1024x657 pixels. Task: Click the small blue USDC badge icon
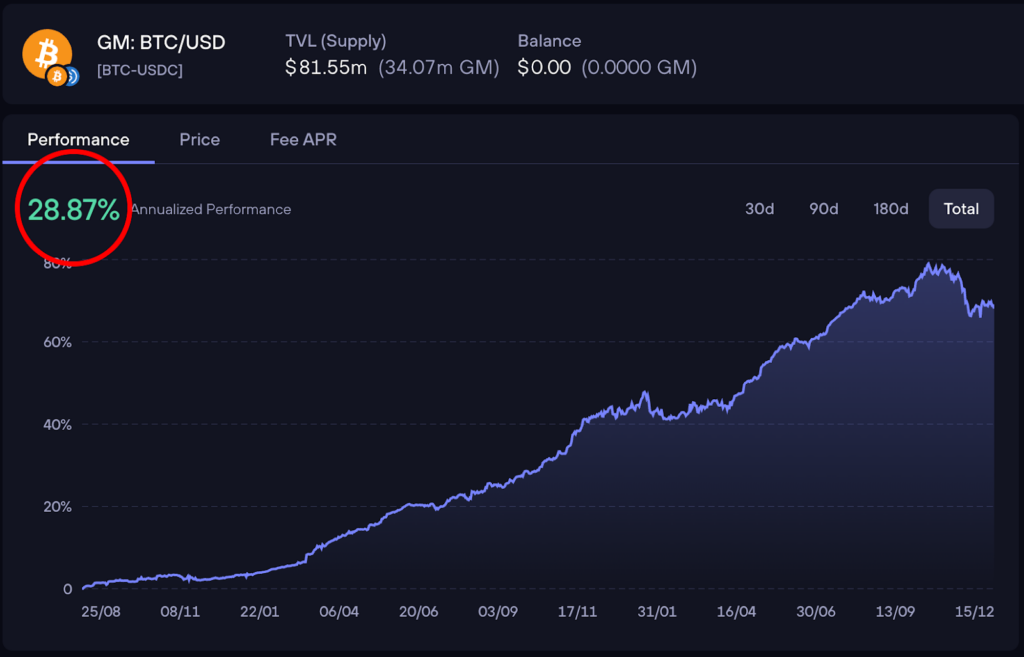click(71, 77)
